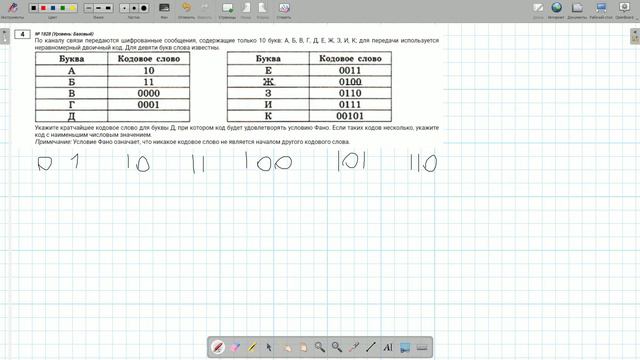Select the Interact hand tool

click(x=286, y=347)
